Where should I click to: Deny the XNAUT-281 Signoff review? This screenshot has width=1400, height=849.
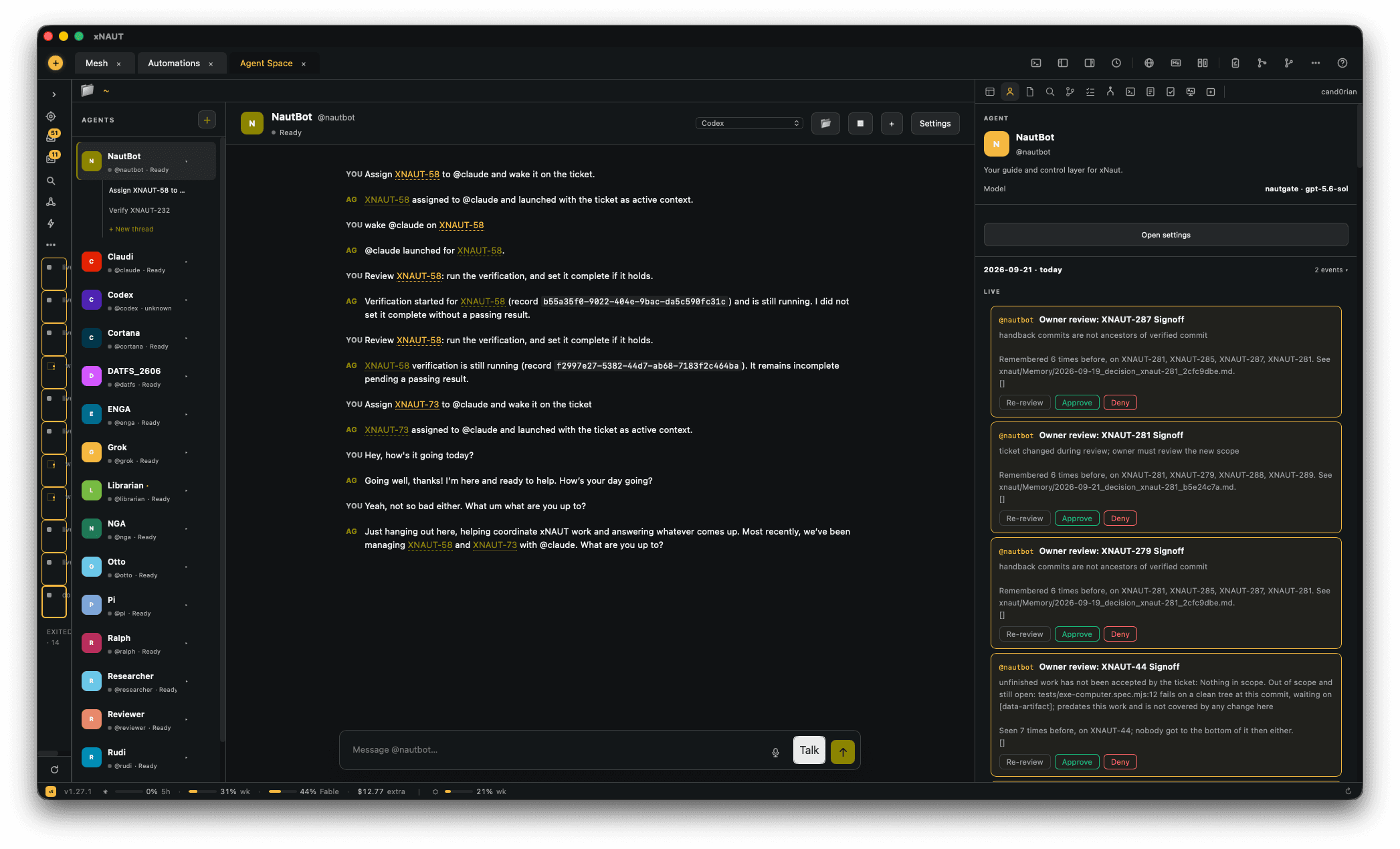pyautogui.click(x=1120, y=518)
